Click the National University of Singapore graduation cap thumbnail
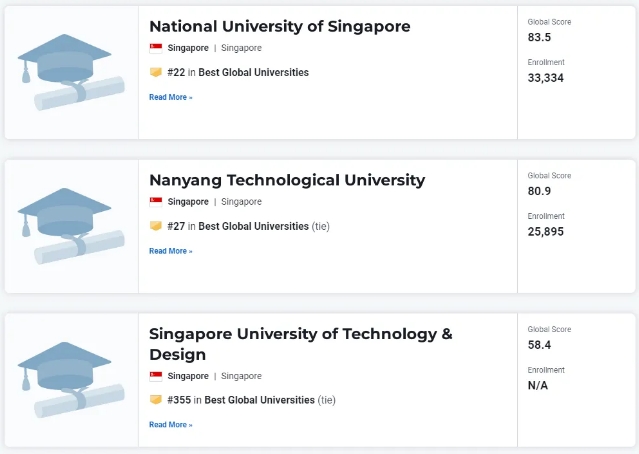The image size is (639, 454). point(70,72)
